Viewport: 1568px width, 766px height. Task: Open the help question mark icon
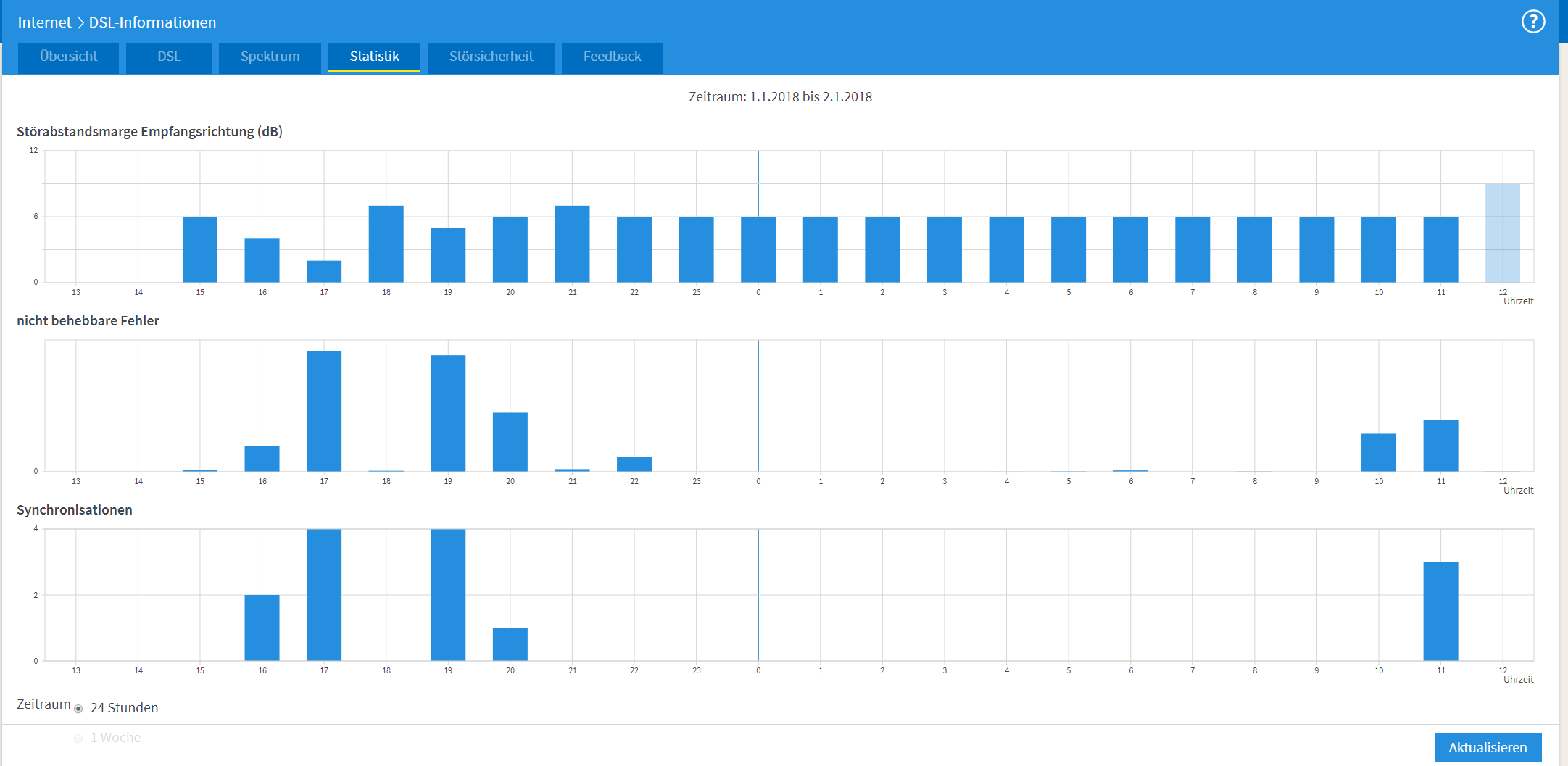[x=1532, y=22]
